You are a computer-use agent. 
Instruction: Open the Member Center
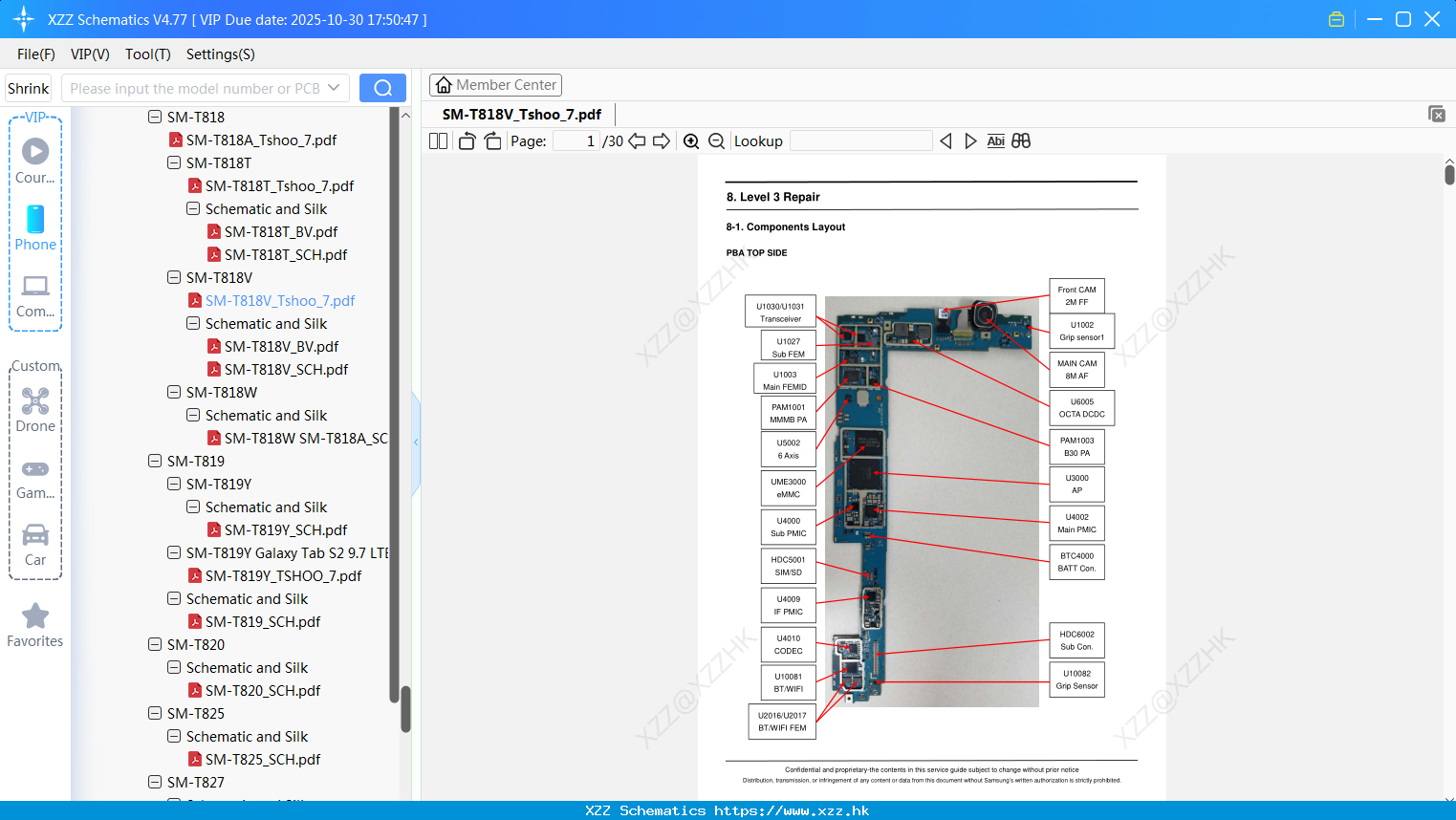[495, 85]
